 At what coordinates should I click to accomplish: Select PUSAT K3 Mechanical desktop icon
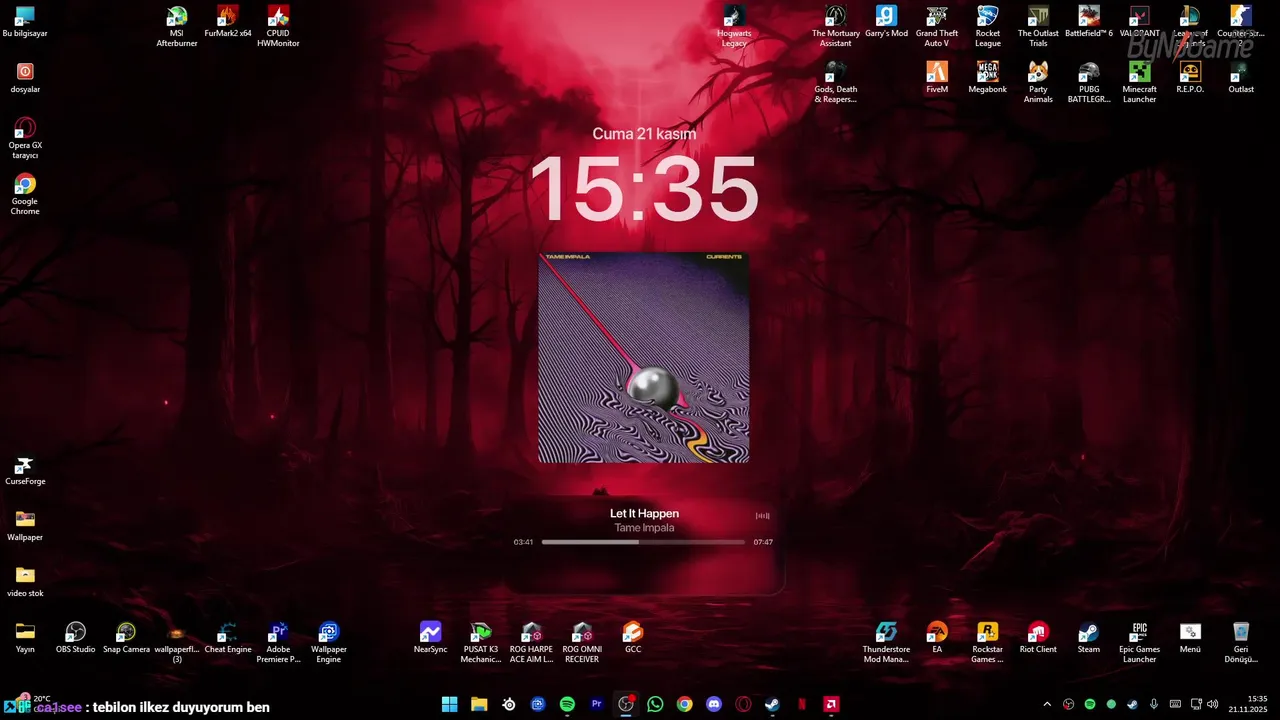[x=481, y=642]
